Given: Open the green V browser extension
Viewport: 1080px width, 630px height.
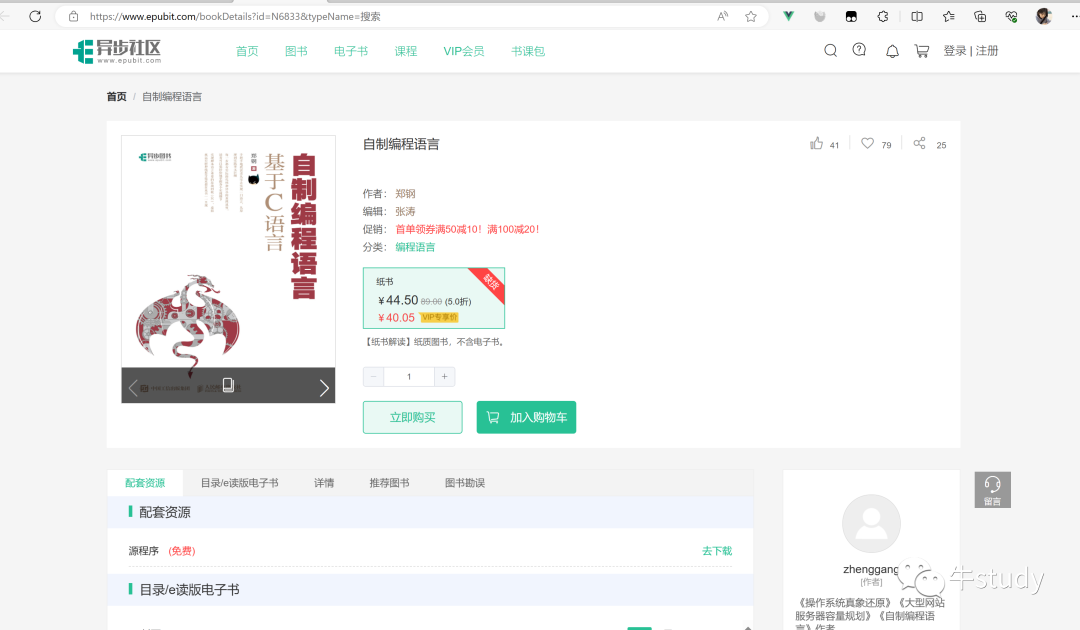Looking at the screenshot, I should (x=789, y=16).
